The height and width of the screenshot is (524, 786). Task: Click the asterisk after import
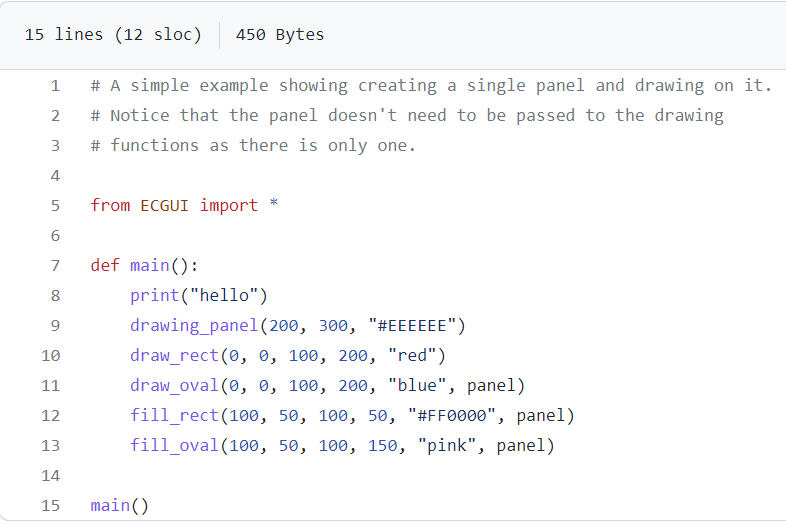[x=274, y=204]
